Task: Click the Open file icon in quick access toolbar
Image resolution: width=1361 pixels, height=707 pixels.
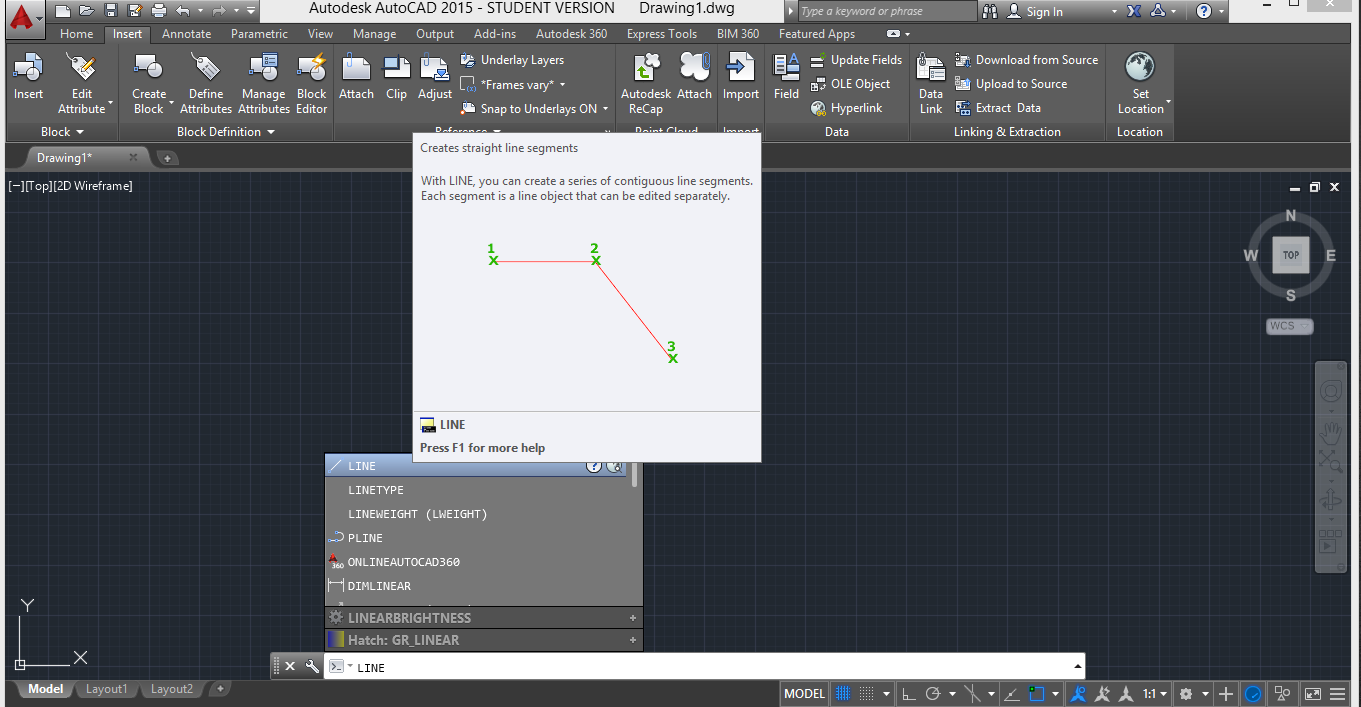Action: (x=87, y=11)
